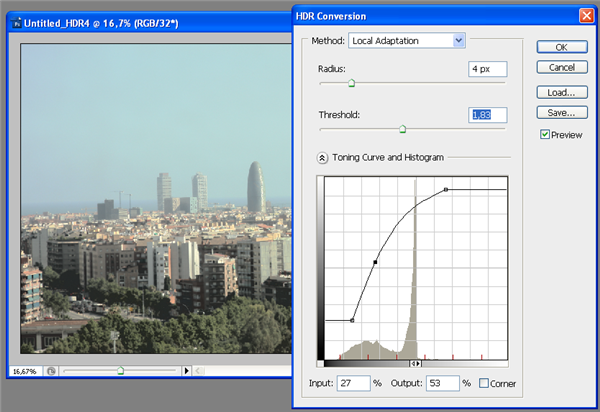600x412 pixels.
Task: Click the Threshold value field
Action: (x=486, y=115)
